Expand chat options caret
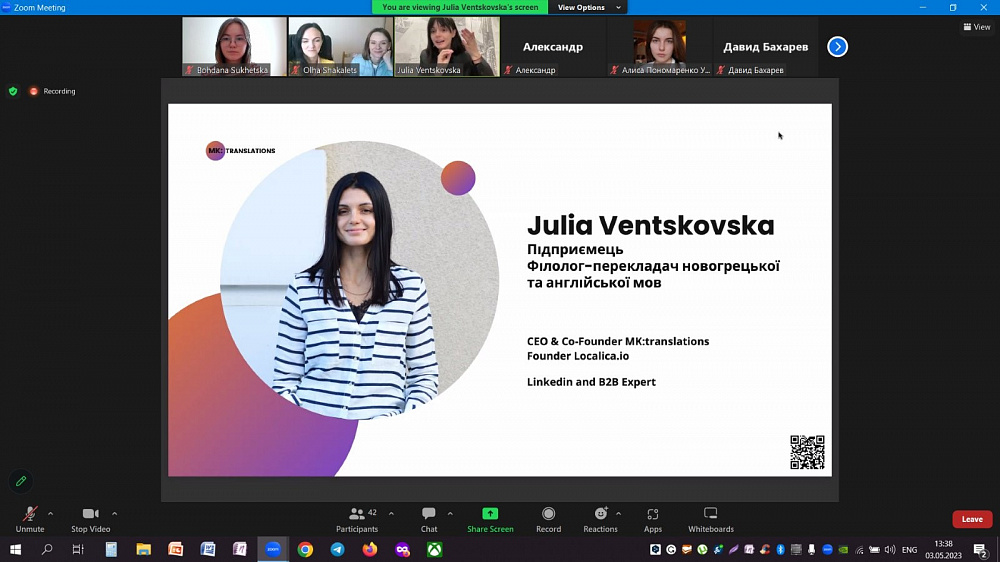The image size is (1000, 562). [450, 514]
